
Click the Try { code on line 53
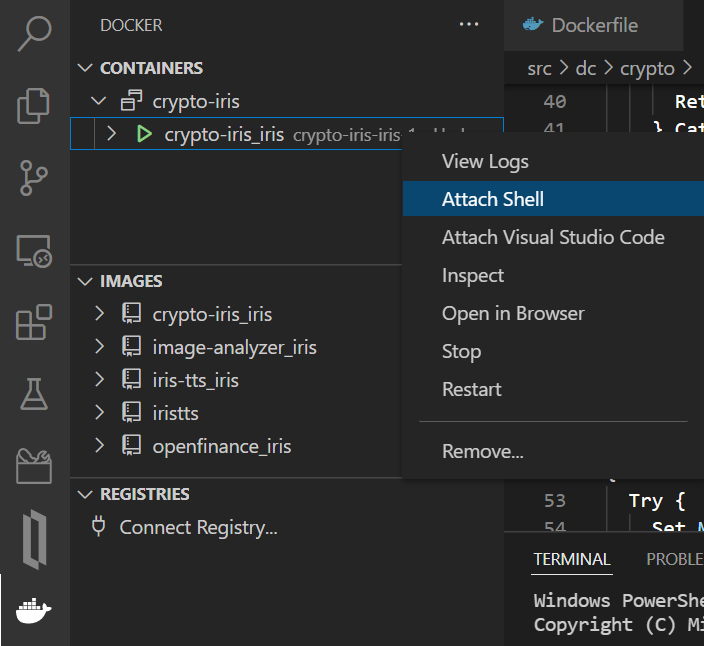coord(657,501)
